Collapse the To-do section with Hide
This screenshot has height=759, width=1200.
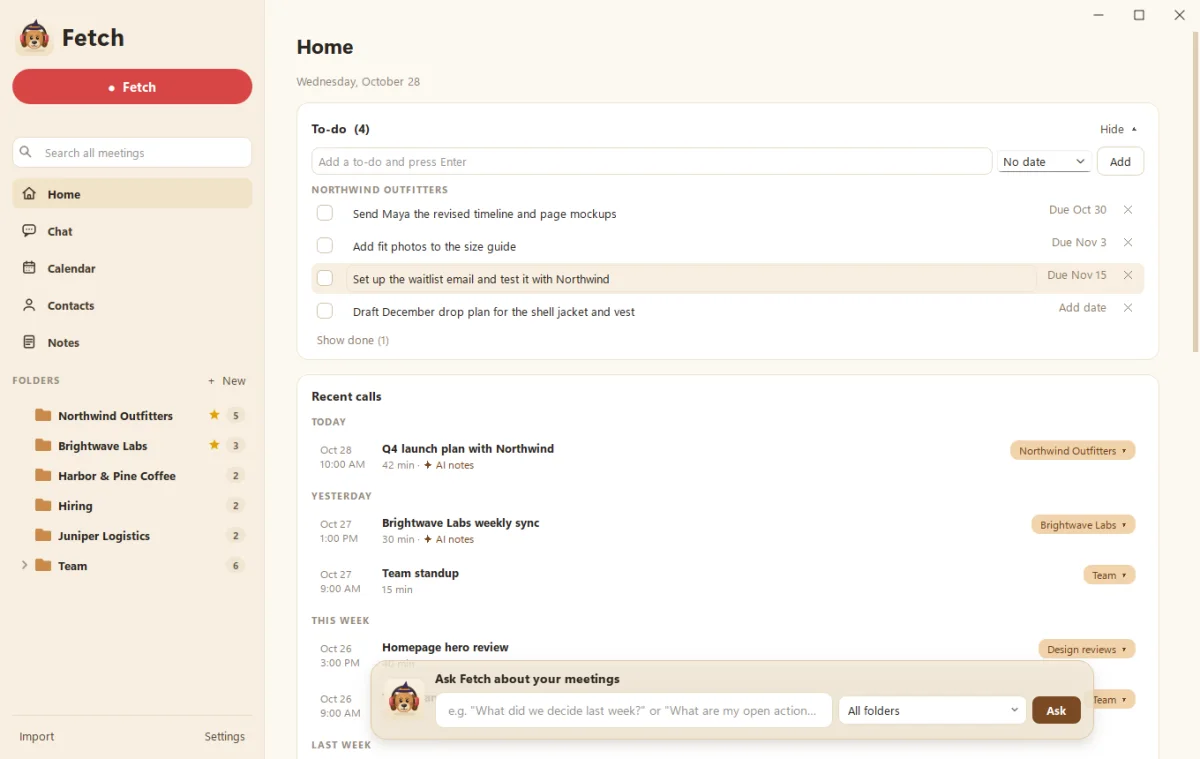[1118, 129]
